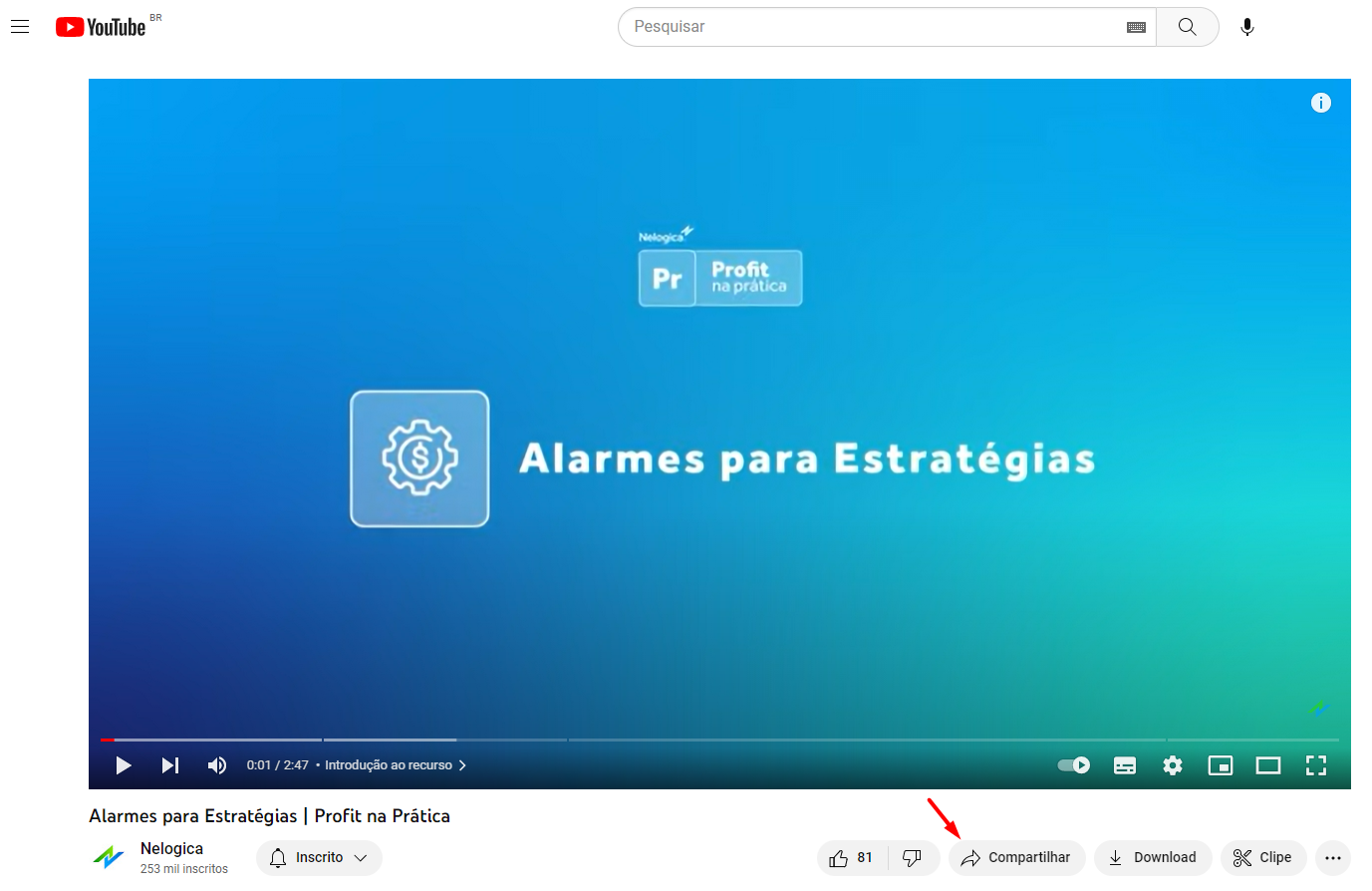
Task: Expand the 'Introdução ao recurso' chapter list
Action: point(396,765)
